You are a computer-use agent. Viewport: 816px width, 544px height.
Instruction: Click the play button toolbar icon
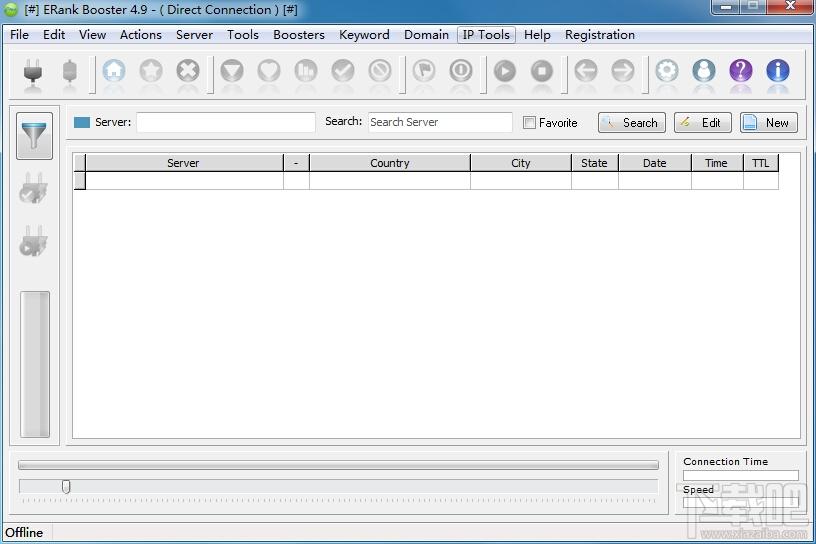pyautogui.click(x=505, y=70)
